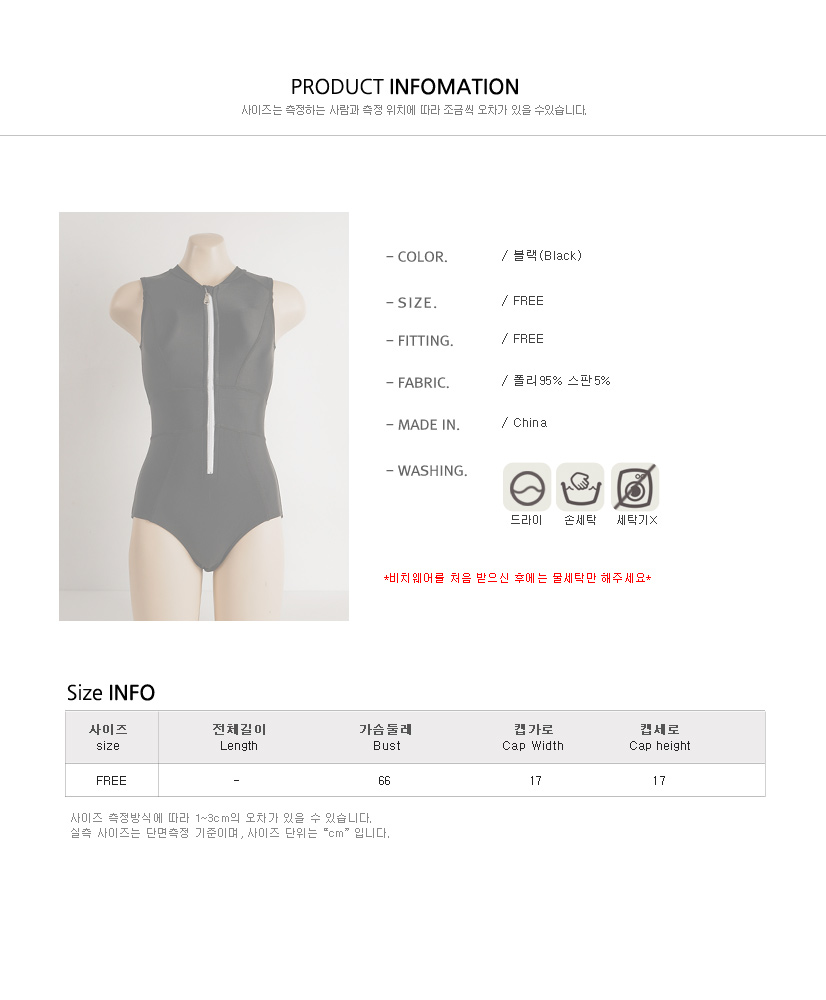Click the PRODUCT INFOMATION heading

click(405, 87)
